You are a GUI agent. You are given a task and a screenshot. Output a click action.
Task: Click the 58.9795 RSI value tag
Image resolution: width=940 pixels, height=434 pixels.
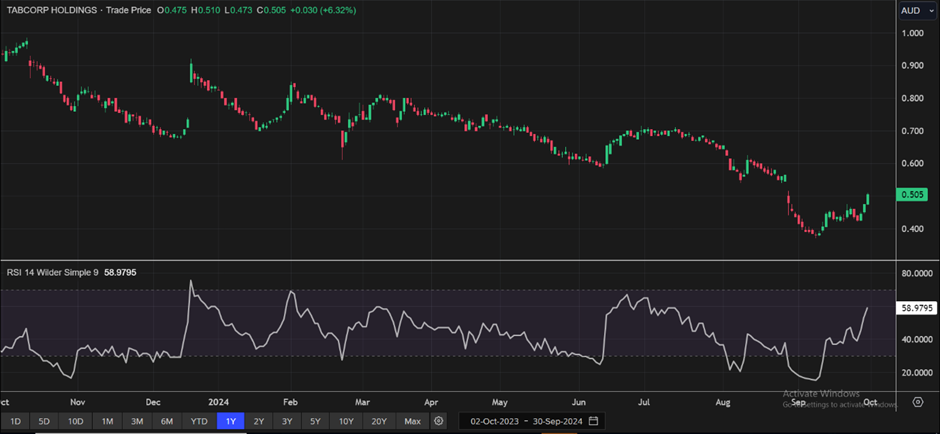[915, 308]
